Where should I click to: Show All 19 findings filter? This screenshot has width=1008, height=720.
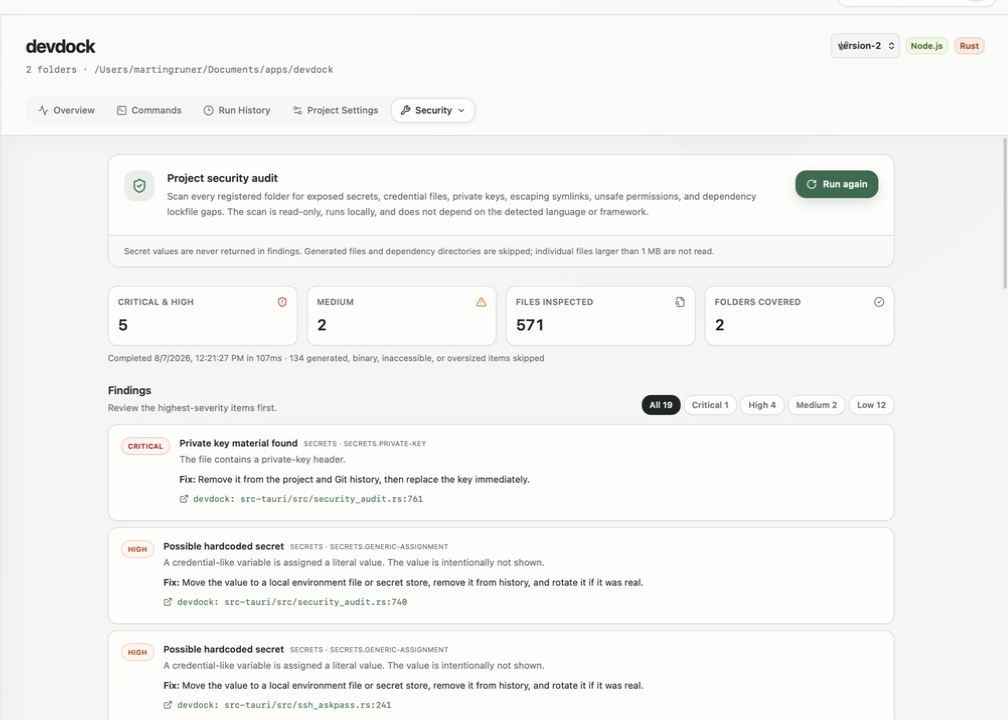coord(661,405)
